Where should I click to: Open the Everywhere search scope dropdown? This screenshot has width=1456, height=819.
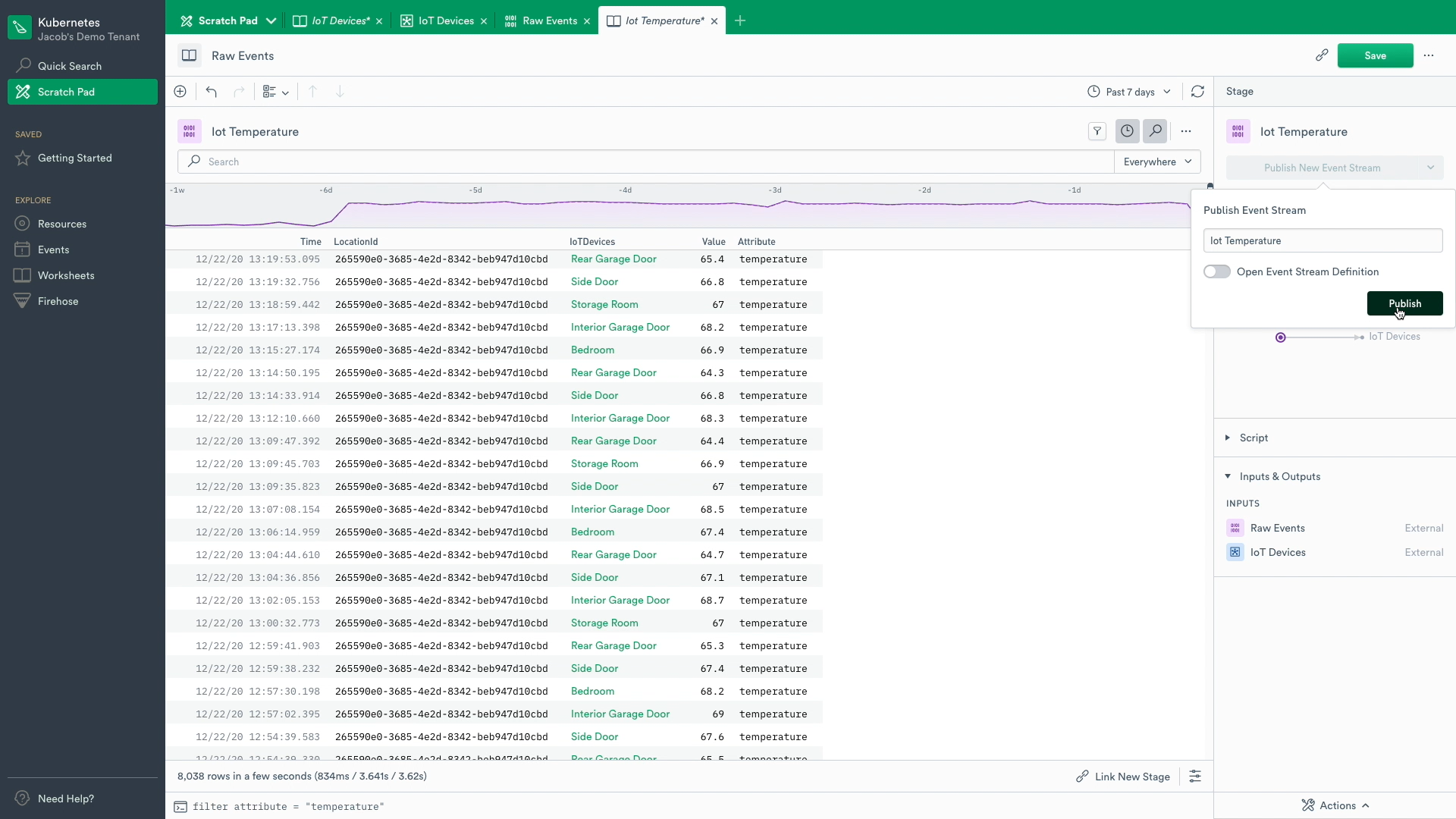point(1157,162)
